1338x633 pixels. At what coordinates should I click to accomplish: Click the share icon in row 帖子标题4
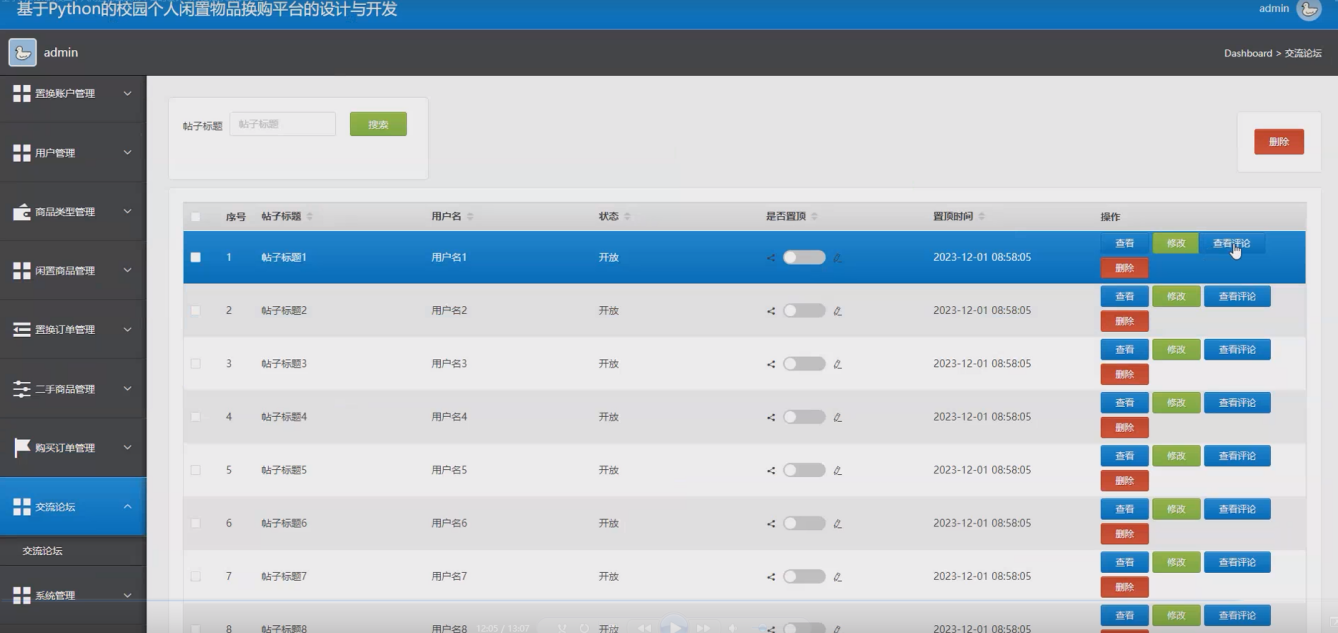tap(771, 416)
